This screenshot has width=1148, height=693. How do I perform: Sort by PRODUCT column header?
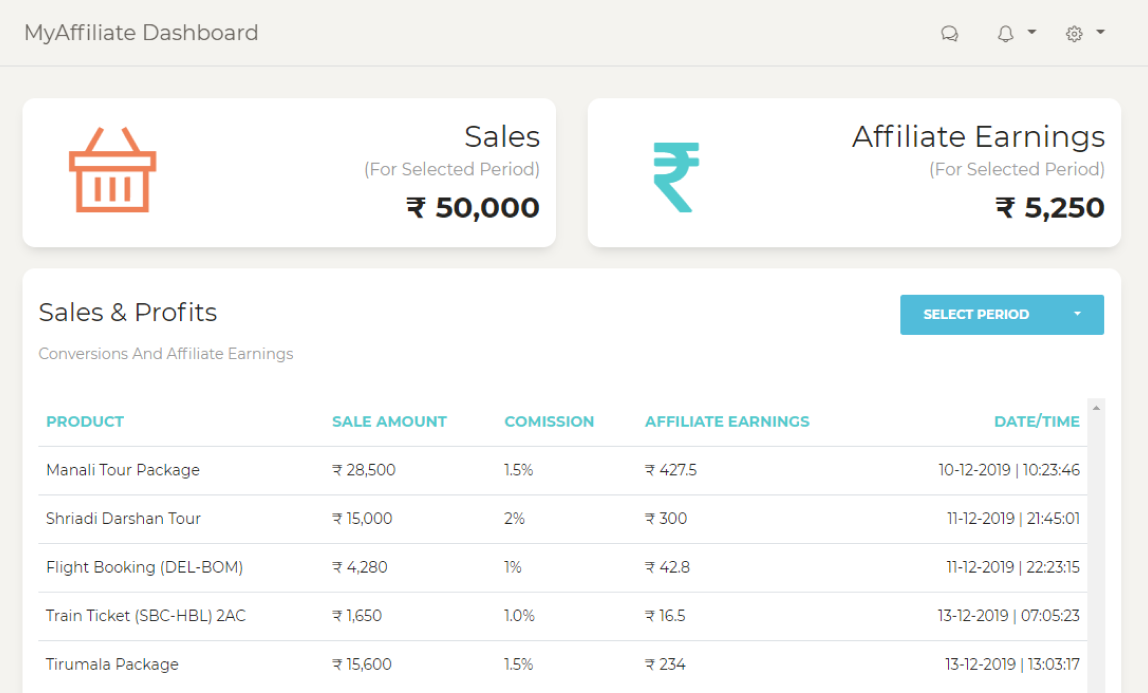[x=85, y=421]
